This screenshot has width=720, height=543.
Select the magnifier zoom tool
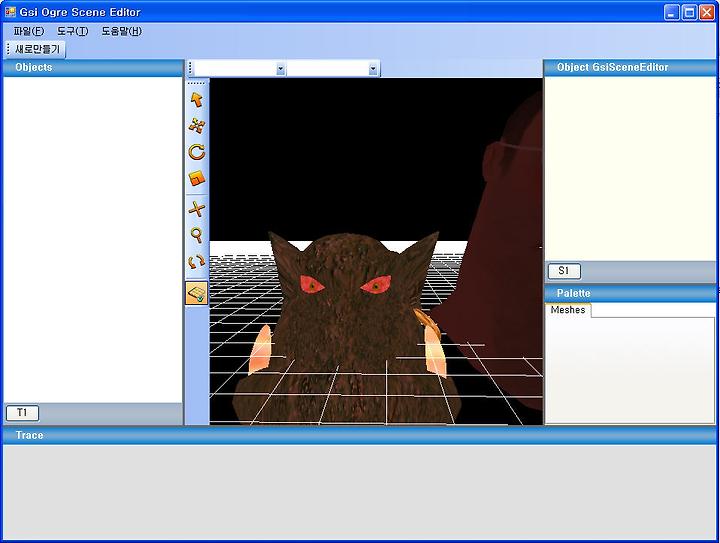point(197,235)
